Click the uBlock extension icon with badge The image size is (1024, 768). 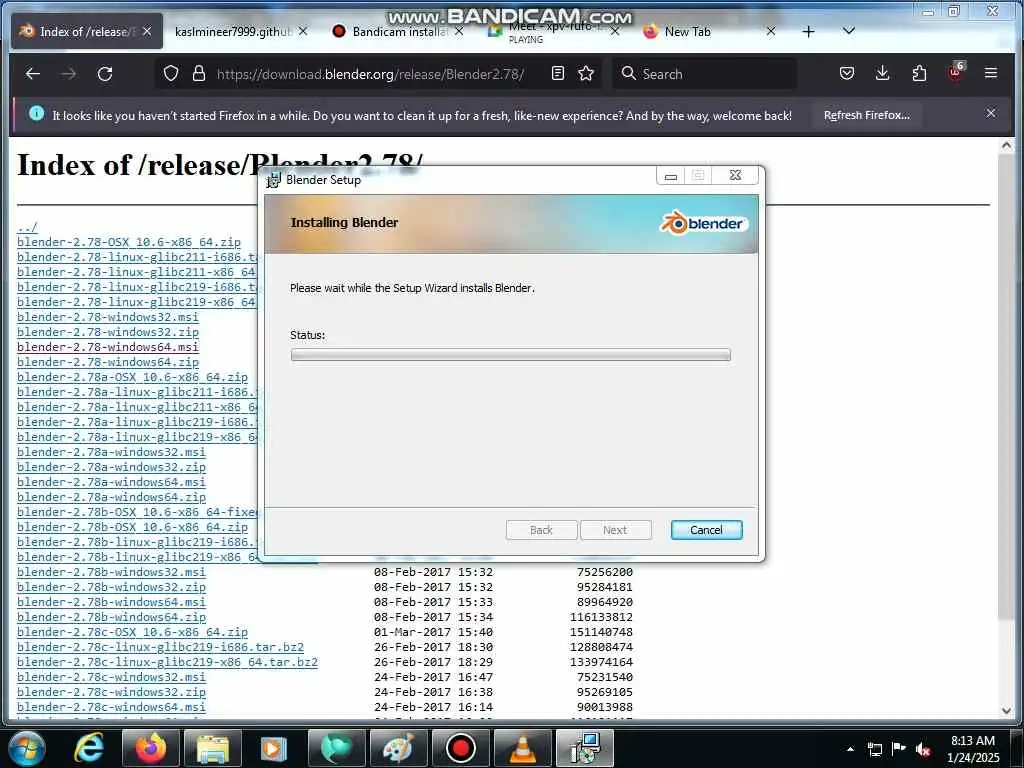tap(955, 72)
